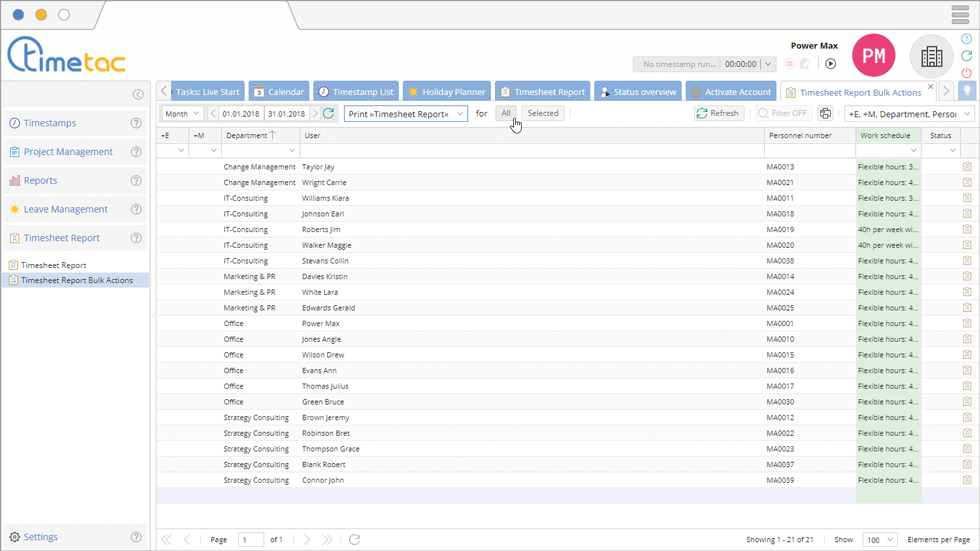The image size is (980, 551).
Task: Open timesheet icon in Taylor Jay row
Action: click(x=967, y=167)
